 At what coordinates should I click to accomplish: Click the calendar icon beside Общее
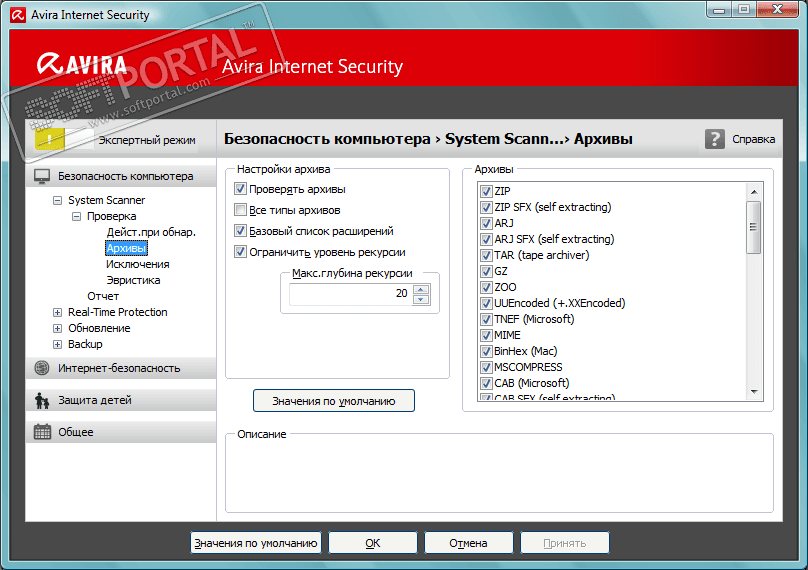coord(42,432)
